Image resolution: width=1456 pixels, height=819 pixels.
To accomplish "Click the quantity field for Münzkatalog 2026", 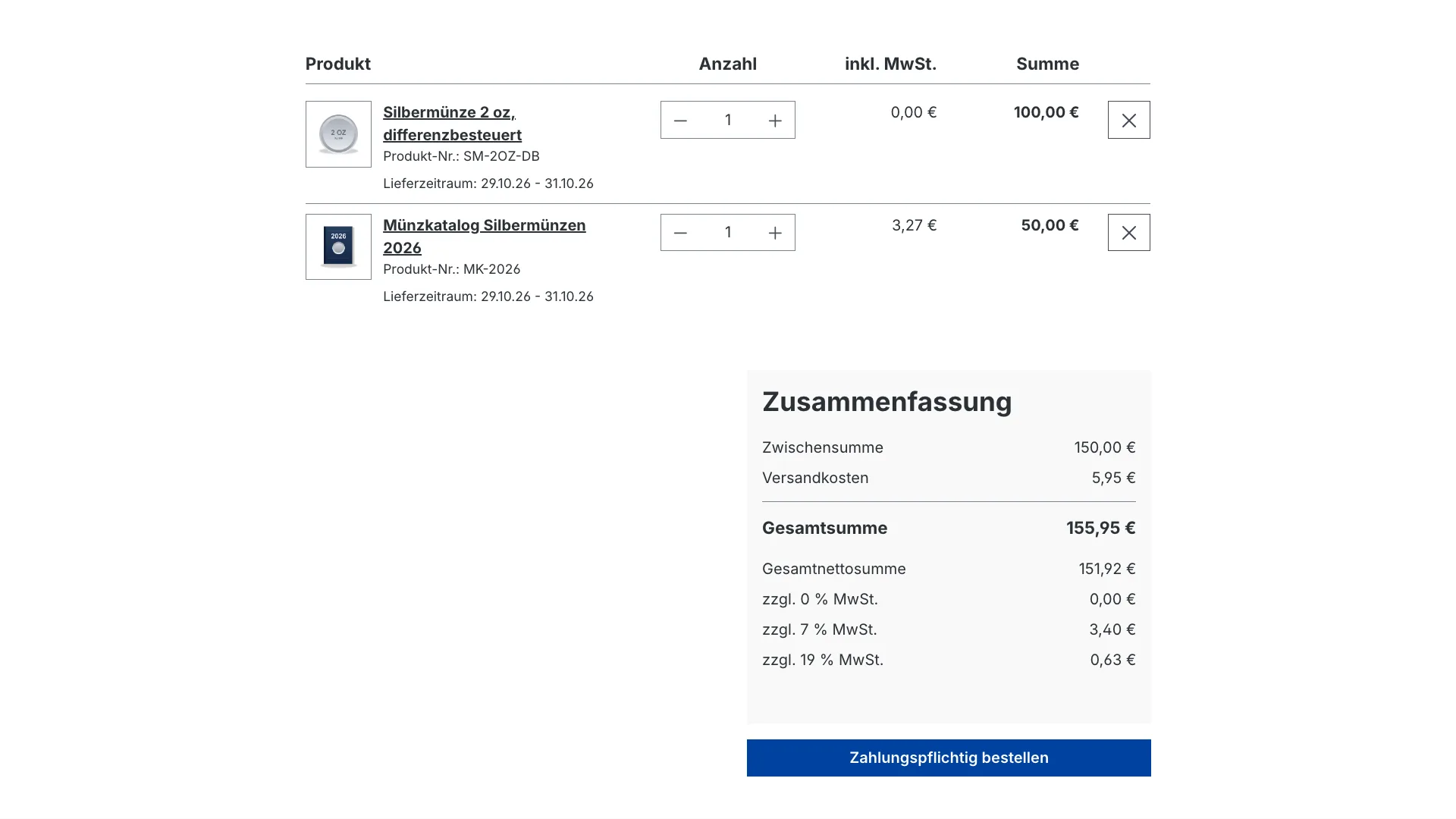I will [x=728, y=233].
